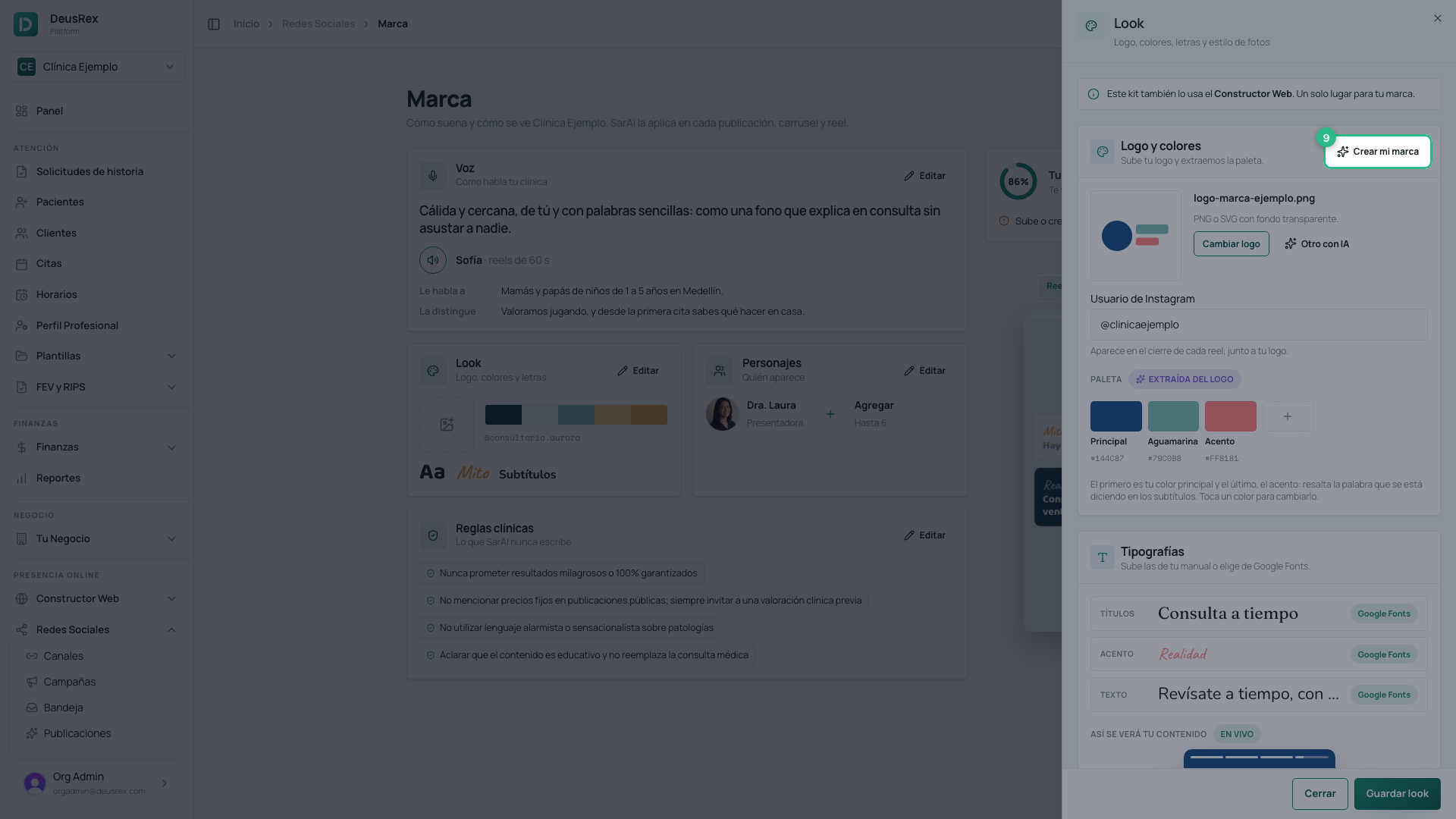Edit the Reglas clínicas card
The height and width of the screenshot is (819, 1456).
coord(924,535)
